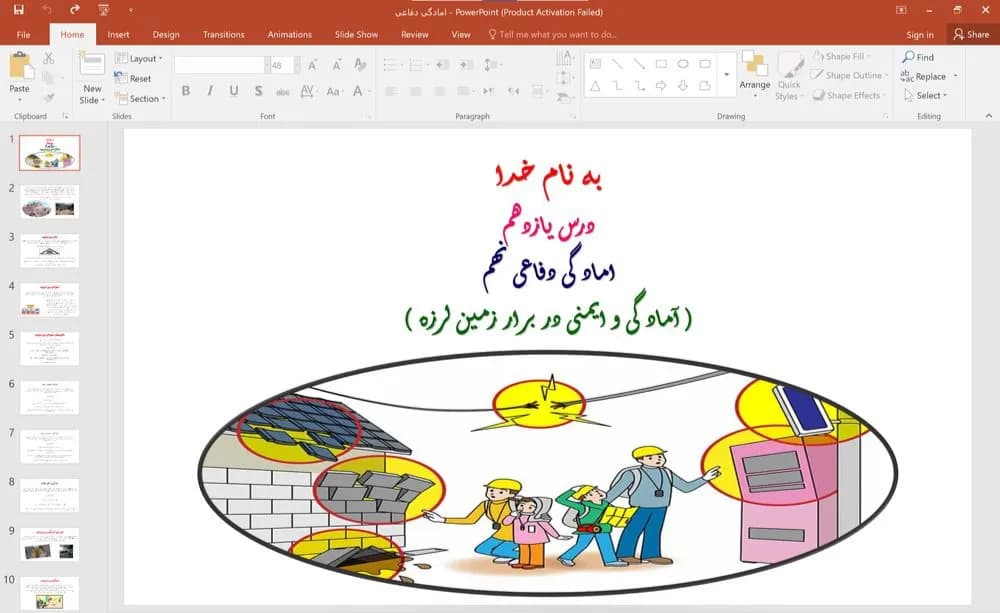Start slideshow from beginning via the title bar icon
This screenshot has height=613, width=1000.
click(103, 10)
